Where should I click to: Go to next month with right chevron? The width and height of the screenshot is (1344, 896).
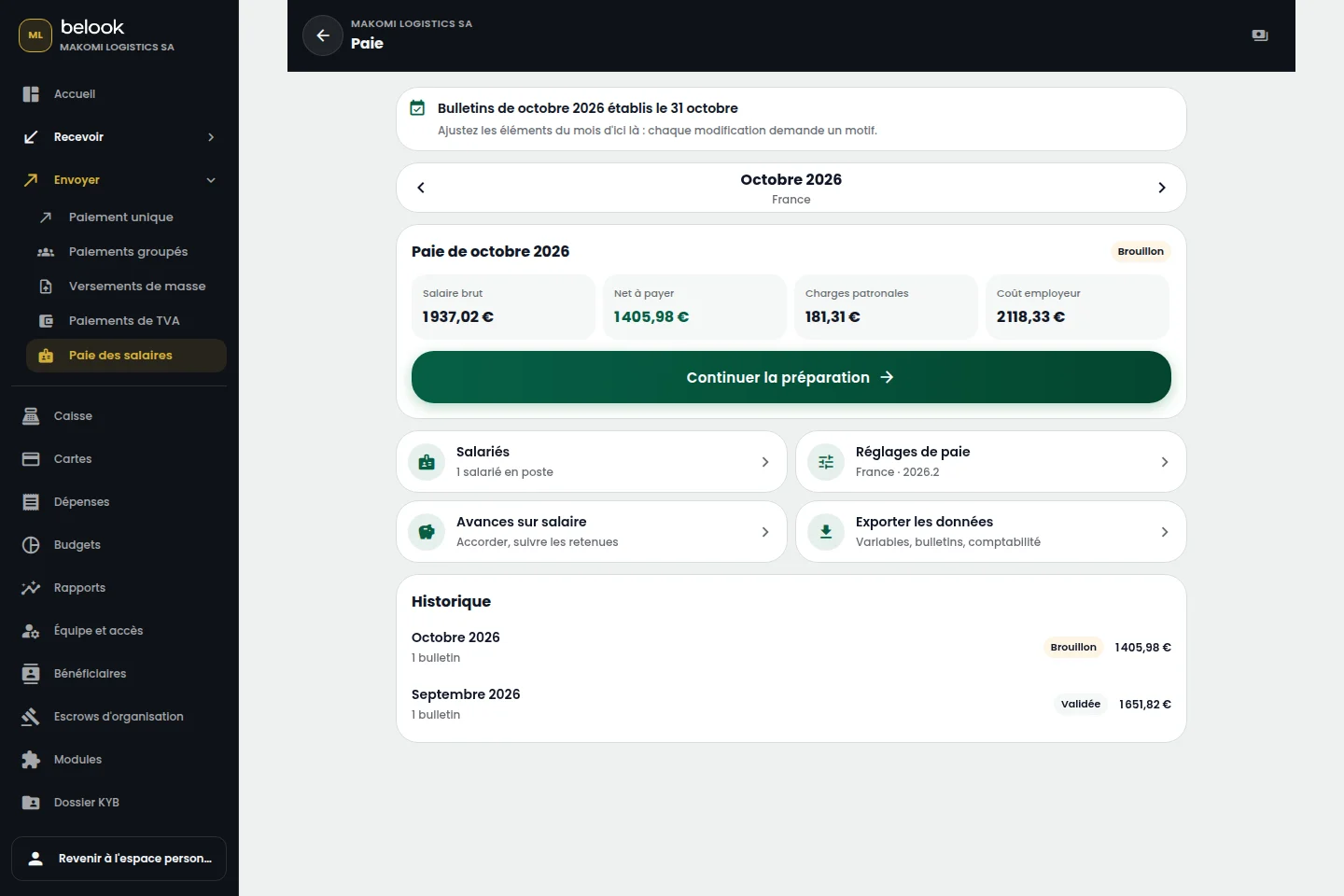[x=1162, y=188]
